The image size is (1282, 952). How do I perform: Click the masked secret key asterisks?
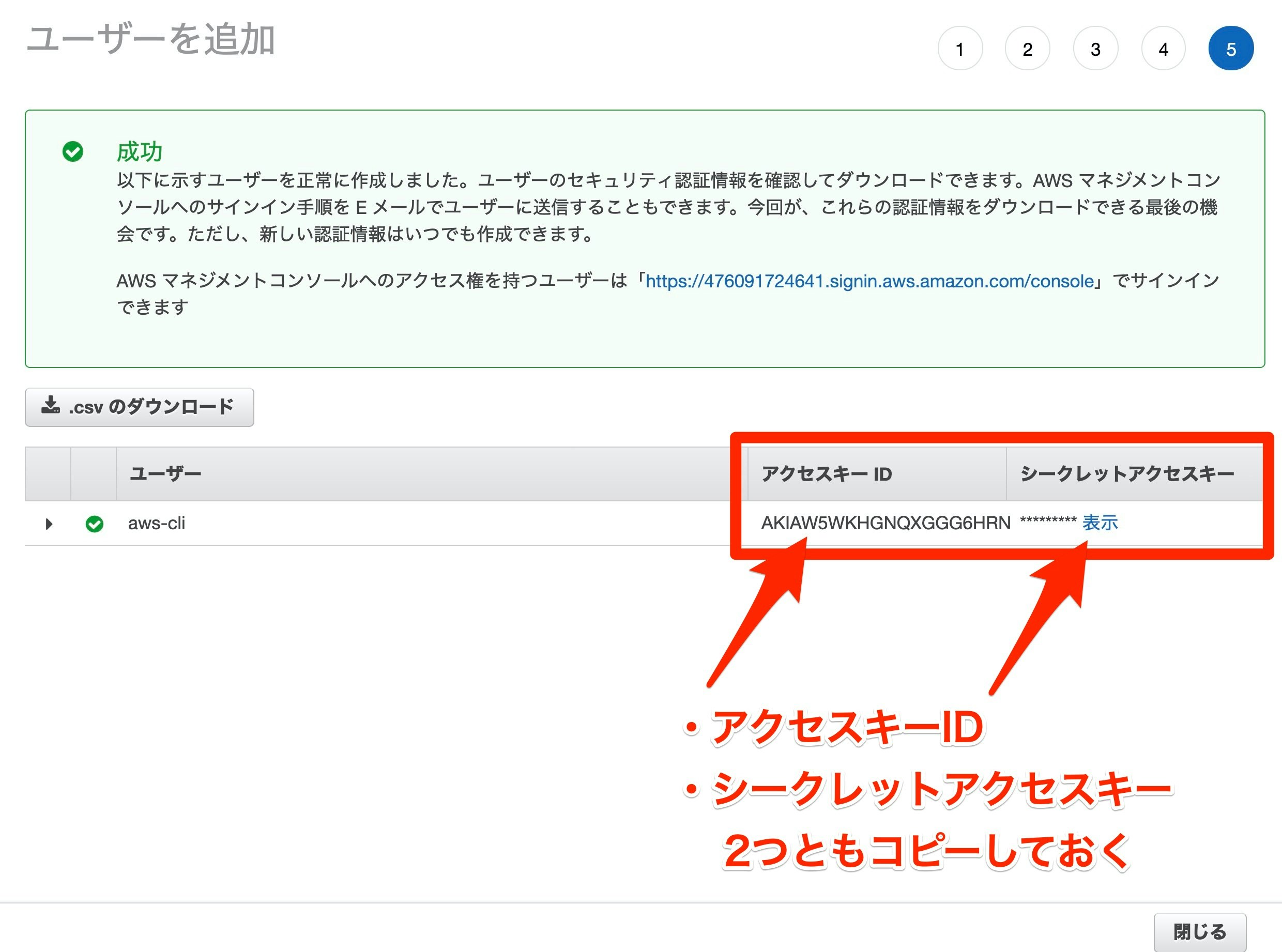point(1047,522)
